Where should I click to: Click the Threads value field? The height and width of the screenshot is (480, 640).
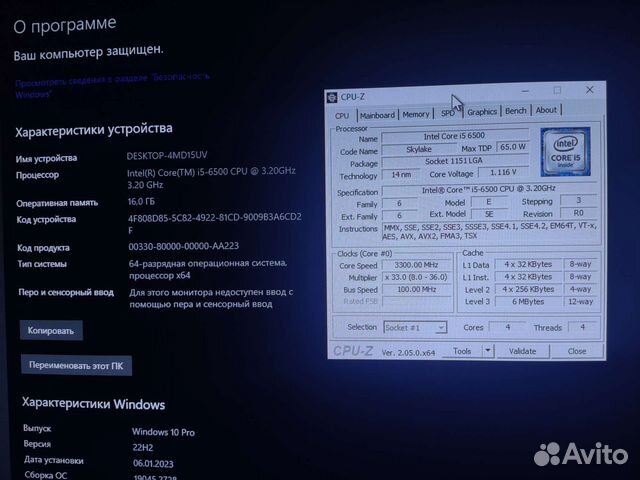coord(583,327)
